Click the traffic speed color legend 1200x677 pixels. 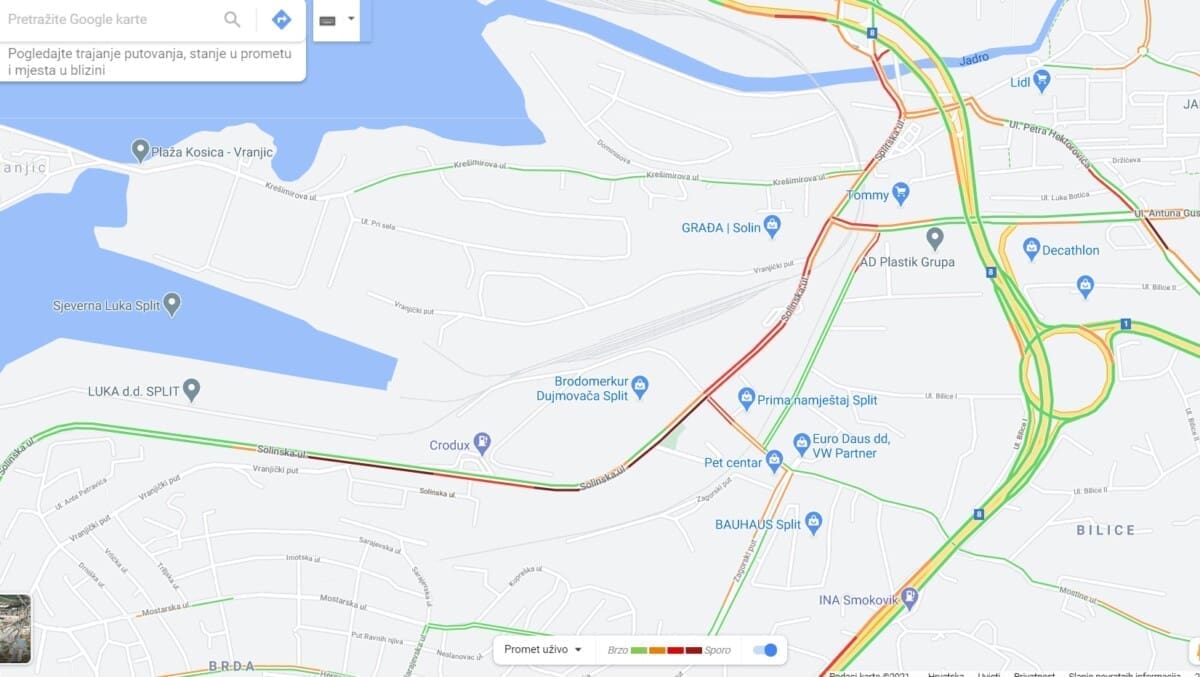(669, 650)
